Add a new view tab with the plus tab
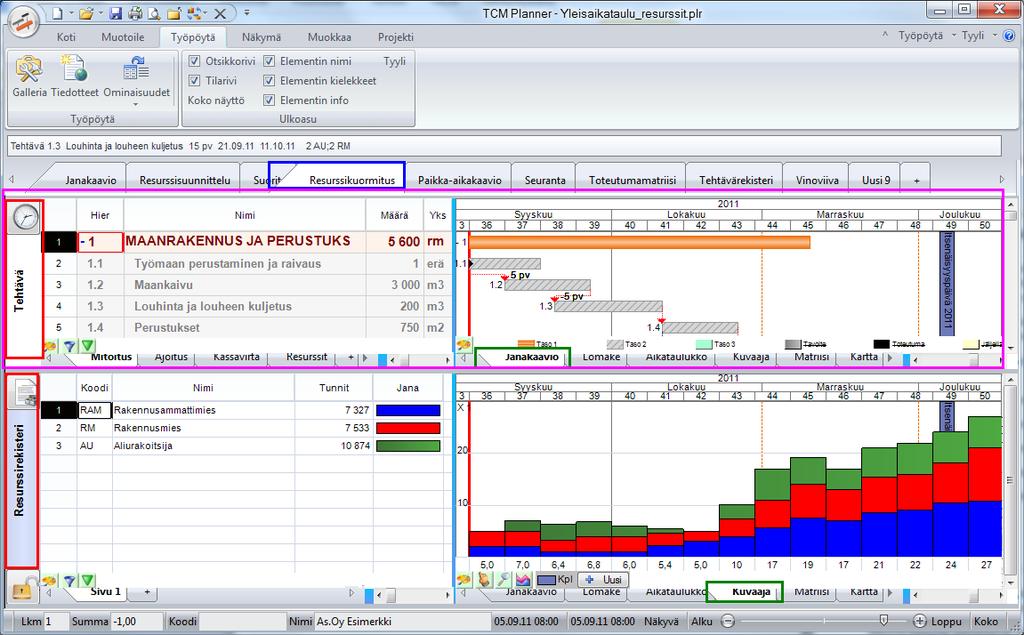This screenshot has height=635, width=1024. [916, 180]
